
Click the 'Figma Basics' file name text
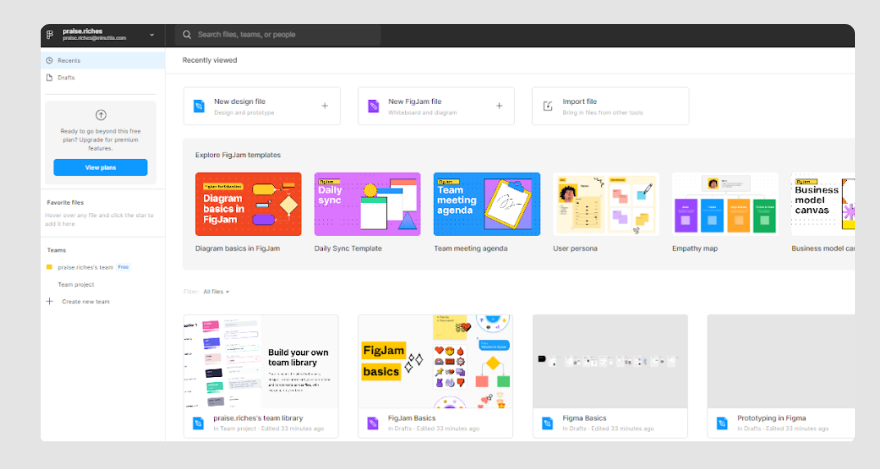(584, 419)
